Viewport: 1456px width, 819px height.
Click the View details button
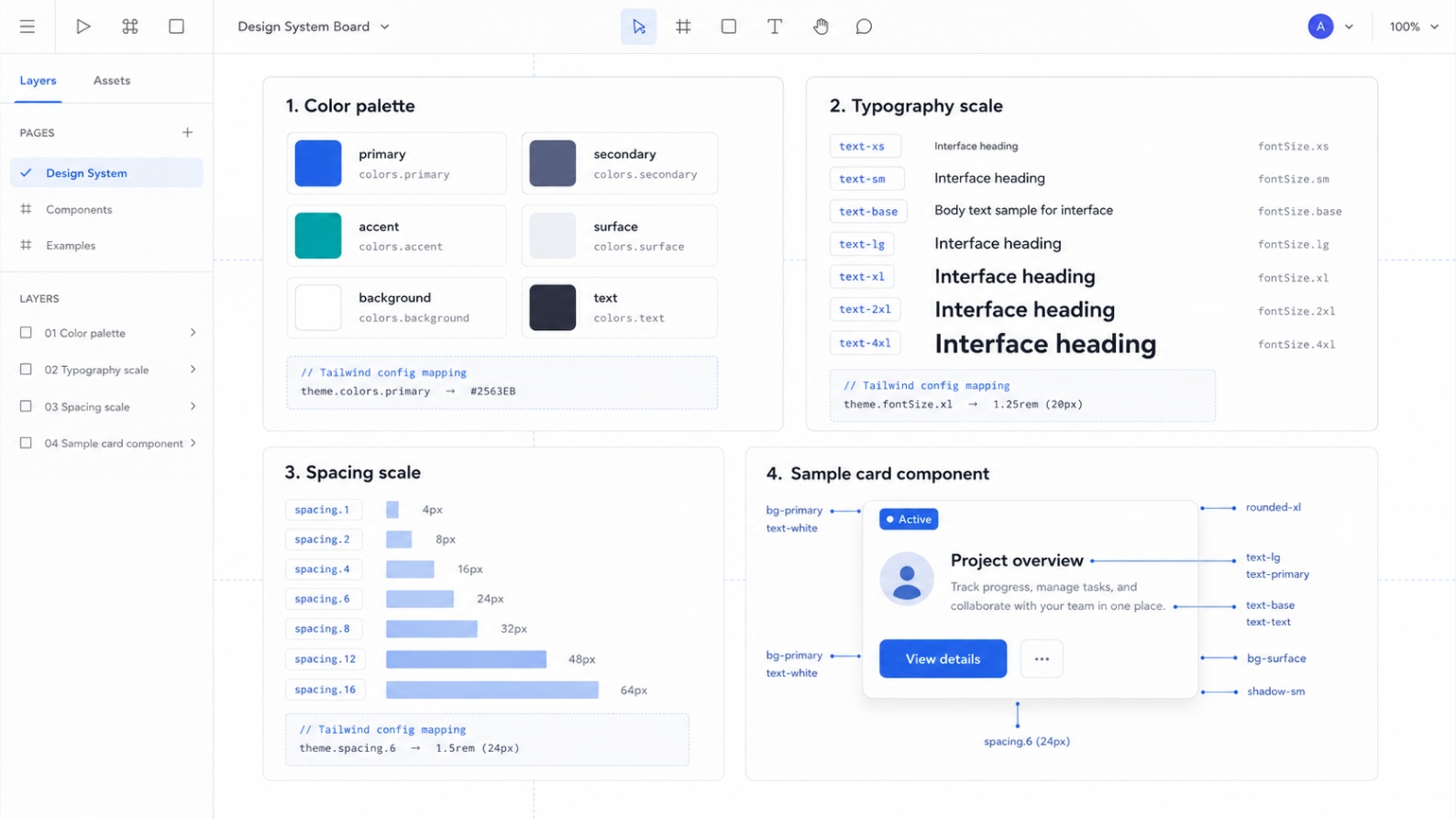pos(943,659)
